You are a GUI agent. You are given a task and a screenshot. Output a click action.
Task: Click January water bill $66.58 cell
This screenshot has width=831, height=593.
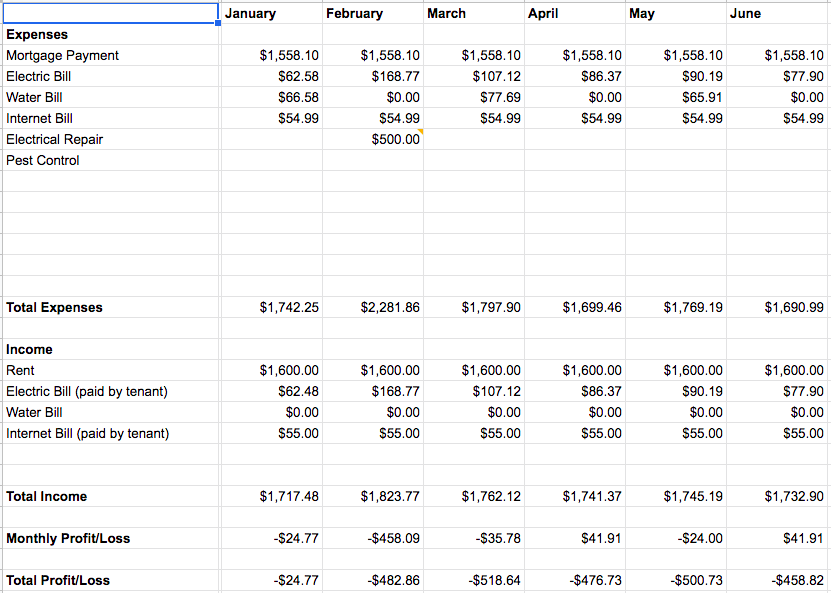[271, 98]
